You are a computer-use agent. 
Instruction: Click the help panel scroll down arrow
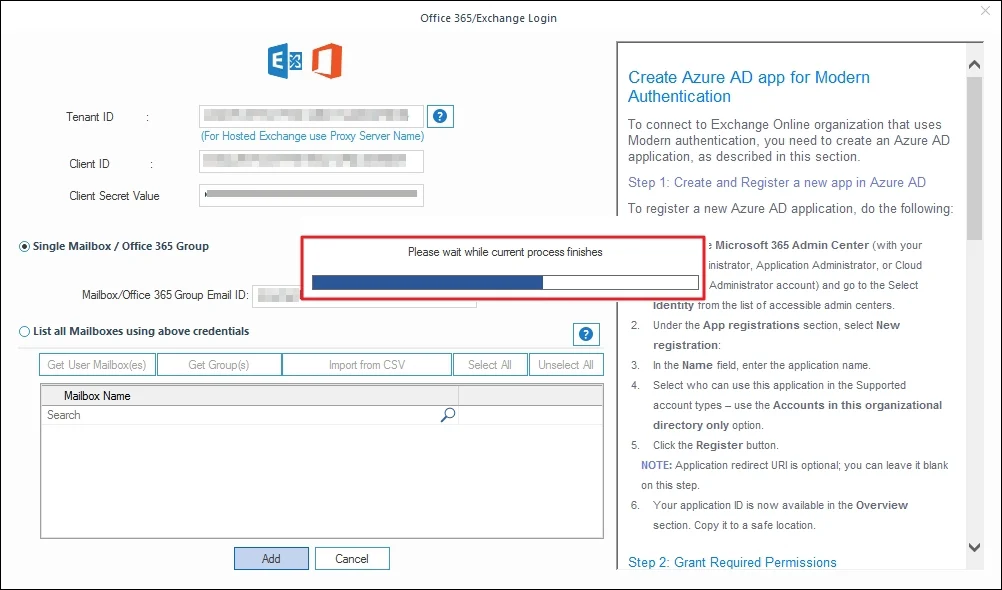(975, 547)
